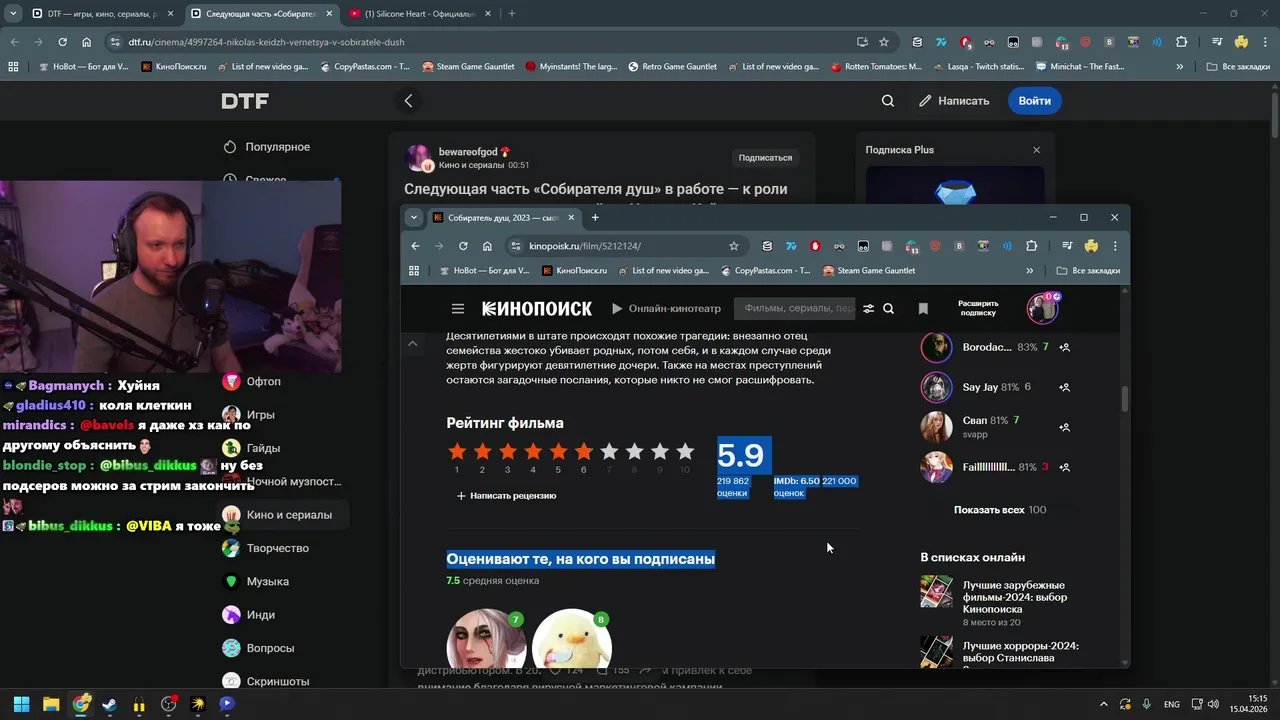The image size is (1280, 720).
Task: Follow user Borodac... with add-person icon
Action: [1065, 347]
